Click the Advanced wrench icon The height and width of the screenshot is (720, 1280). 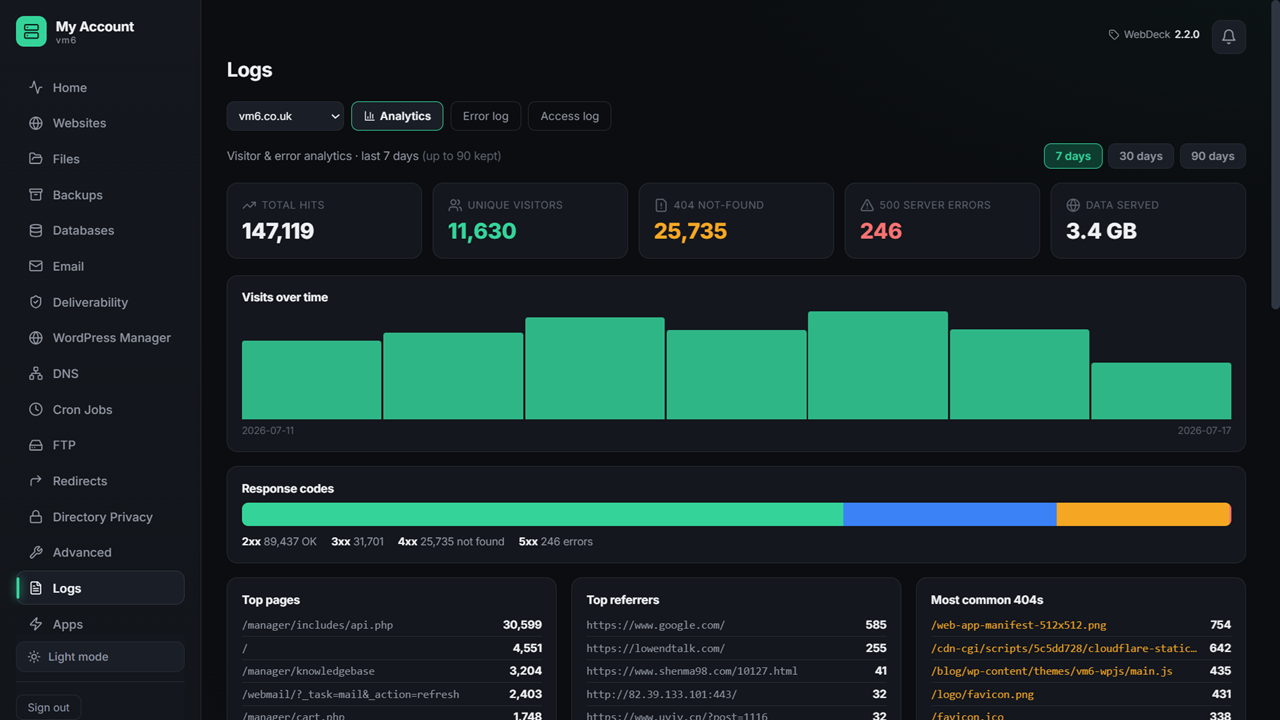point(36,552)
